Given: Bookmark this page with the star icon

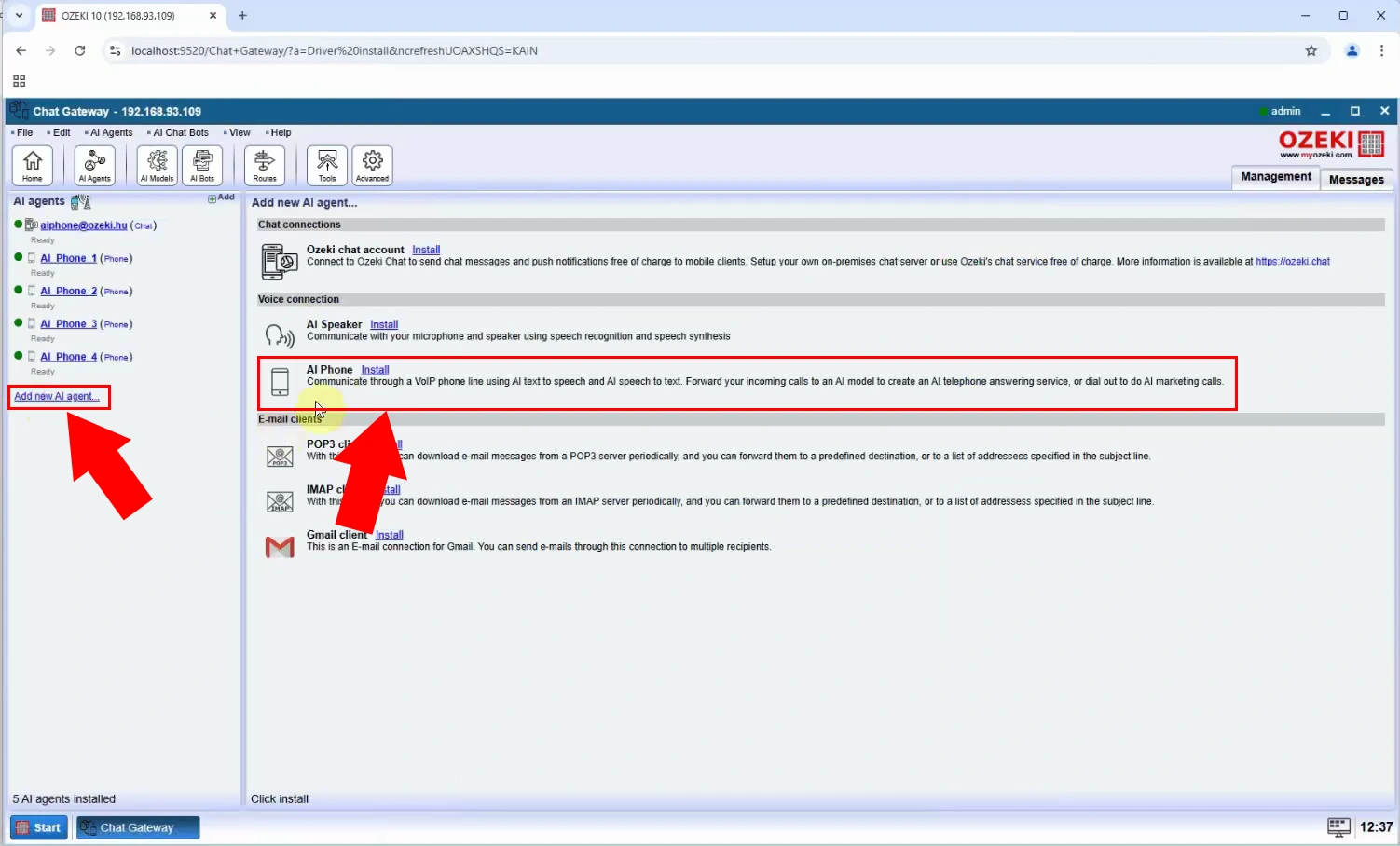Looking at the screenshot, I should coord(1311,50).
